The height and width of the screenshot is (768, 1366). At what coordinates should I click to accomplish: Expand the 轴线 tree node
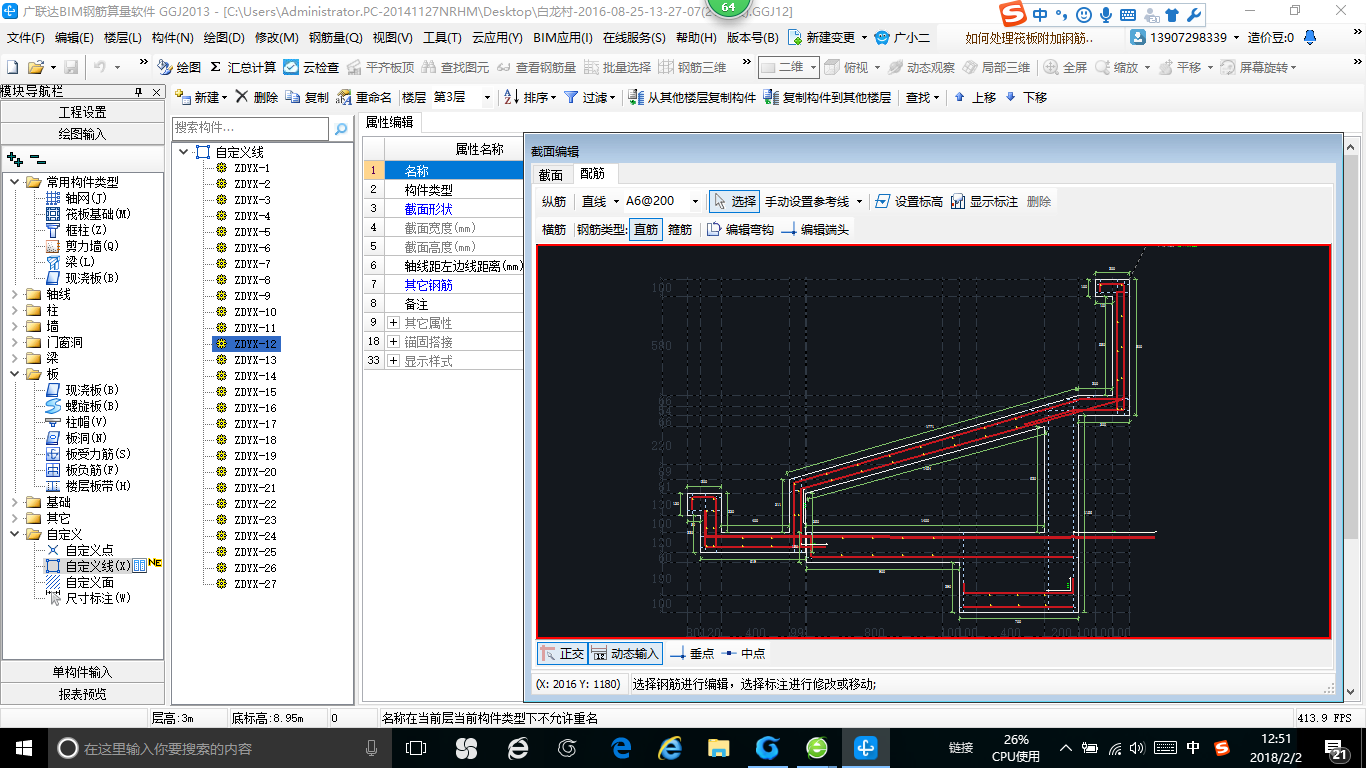pos(15,294)
